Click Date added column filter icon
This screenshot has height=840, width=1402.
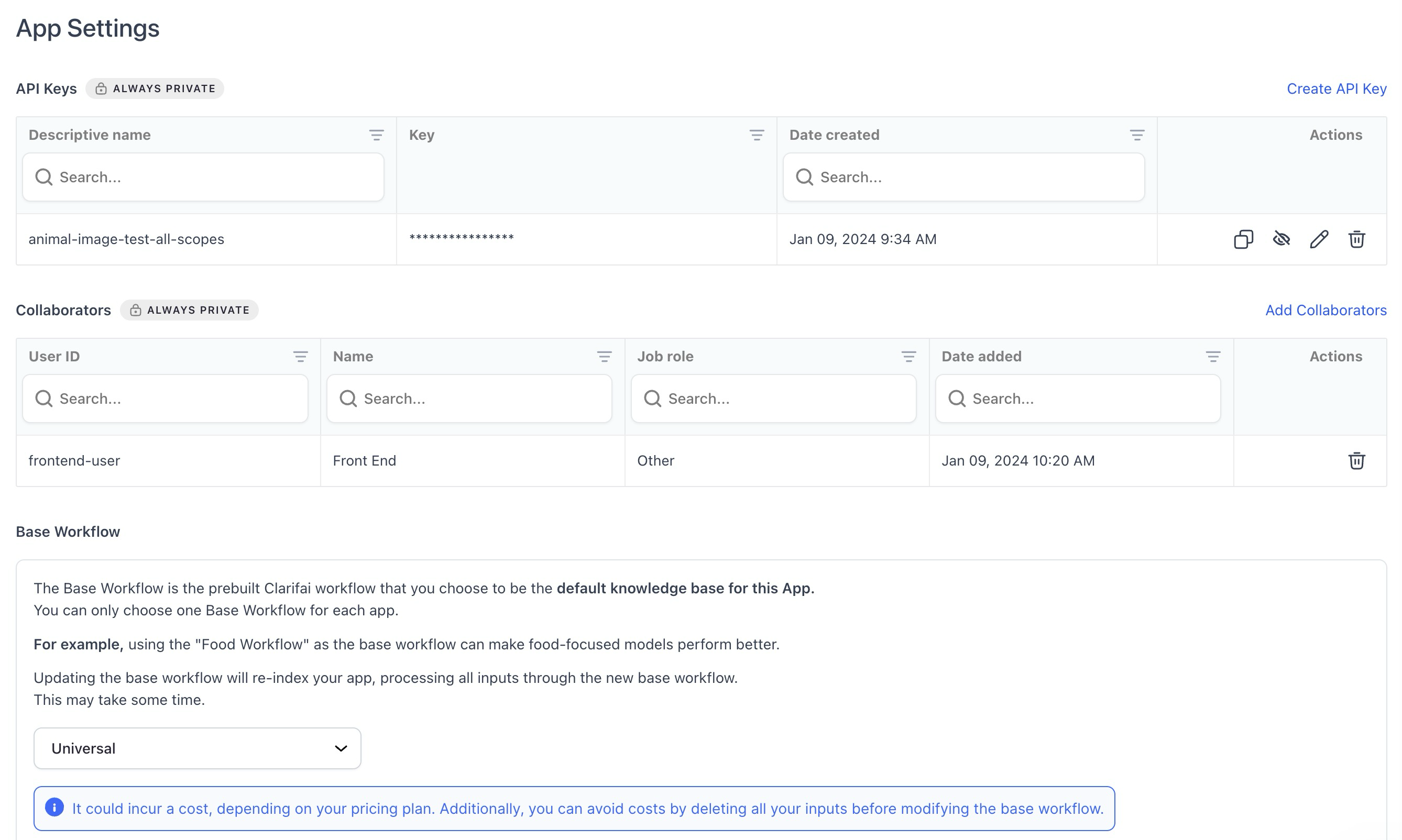click(x=1213, y=356)
